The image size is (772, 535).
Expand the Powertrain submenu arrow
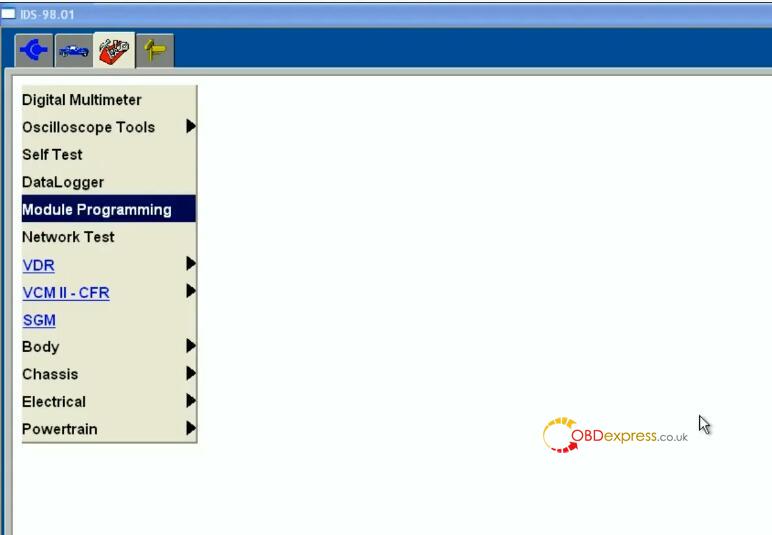[190, 429]
